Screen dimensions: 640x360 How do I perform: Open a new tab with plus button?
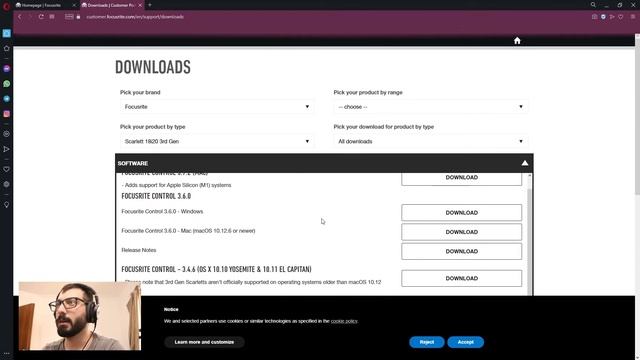[150, 5]
